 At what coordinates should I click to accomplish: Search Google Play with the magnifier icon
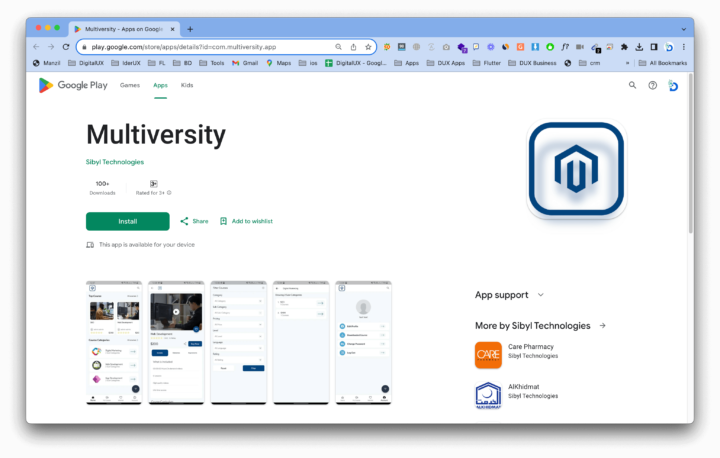(632, 85)
